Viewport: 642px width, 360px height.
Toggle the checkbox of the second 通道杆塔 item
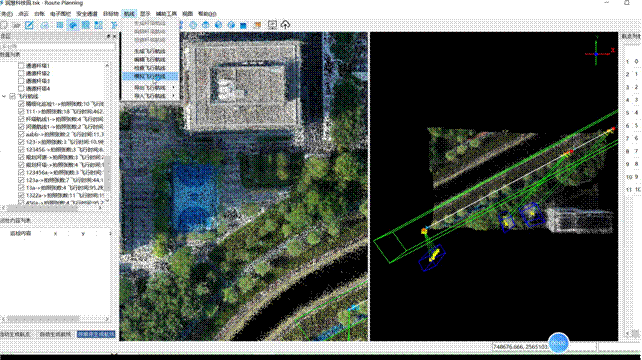[x=21, y=73]
